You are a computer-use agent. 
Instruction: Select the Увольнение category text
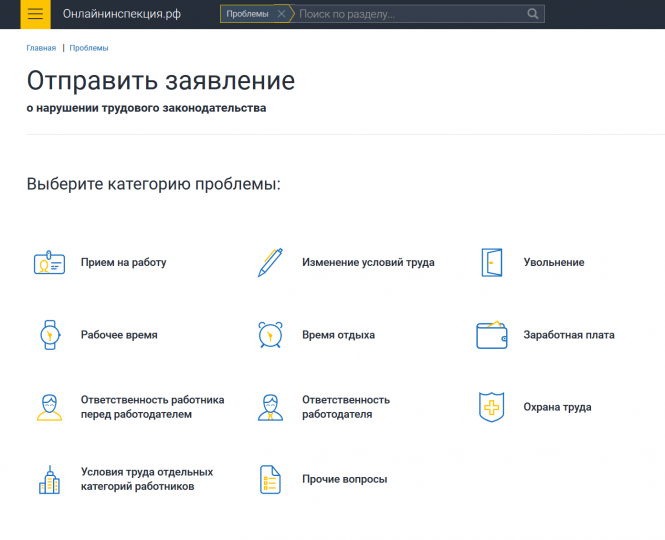click(554, 263)
